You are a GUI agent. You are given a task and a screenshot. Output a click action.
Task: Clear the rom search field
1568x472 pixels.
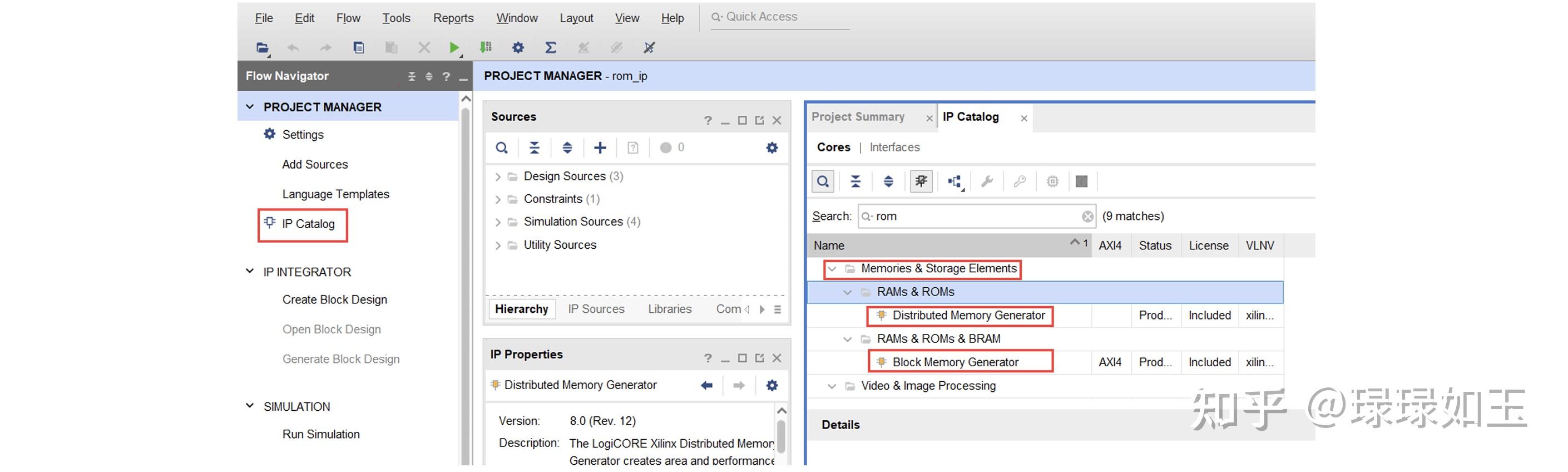[1088, 217]
